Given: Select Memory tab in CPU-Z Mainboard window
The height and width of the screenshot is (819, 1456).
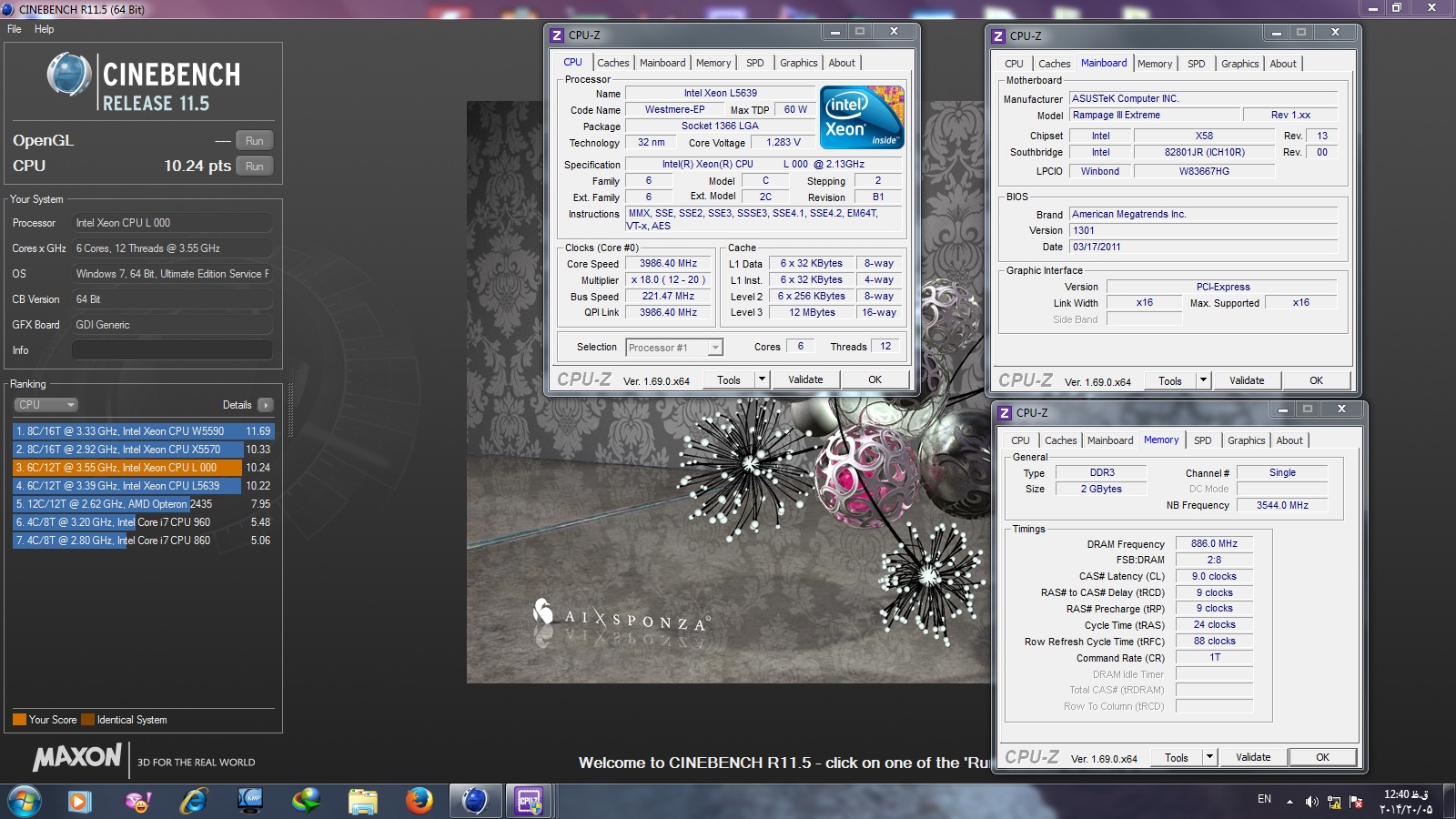Looking at the screenshot, I should (x=1155, y=64).
